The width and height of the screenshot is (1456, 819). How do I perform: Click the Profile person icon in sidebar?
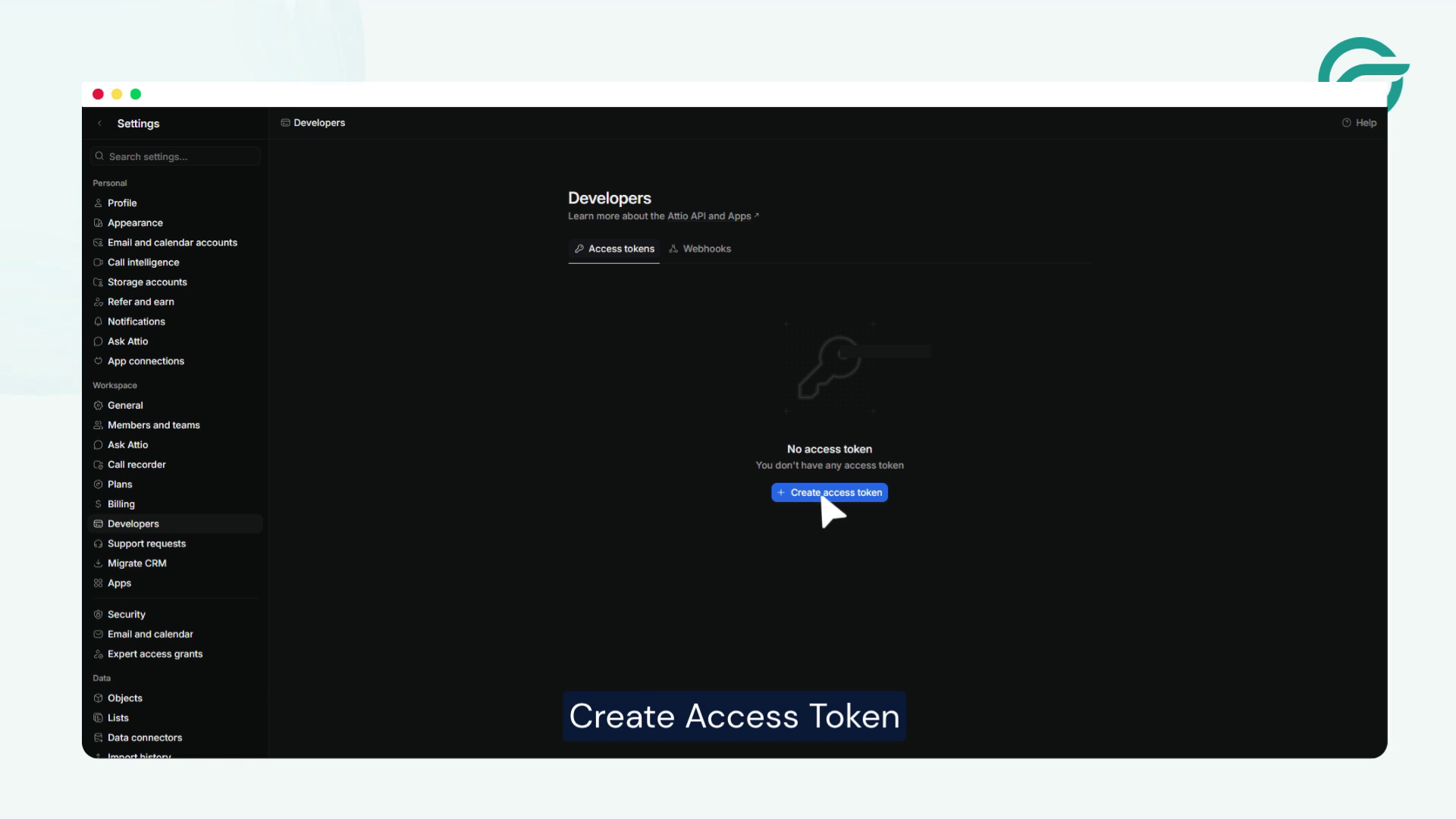[x=98, y=203]
